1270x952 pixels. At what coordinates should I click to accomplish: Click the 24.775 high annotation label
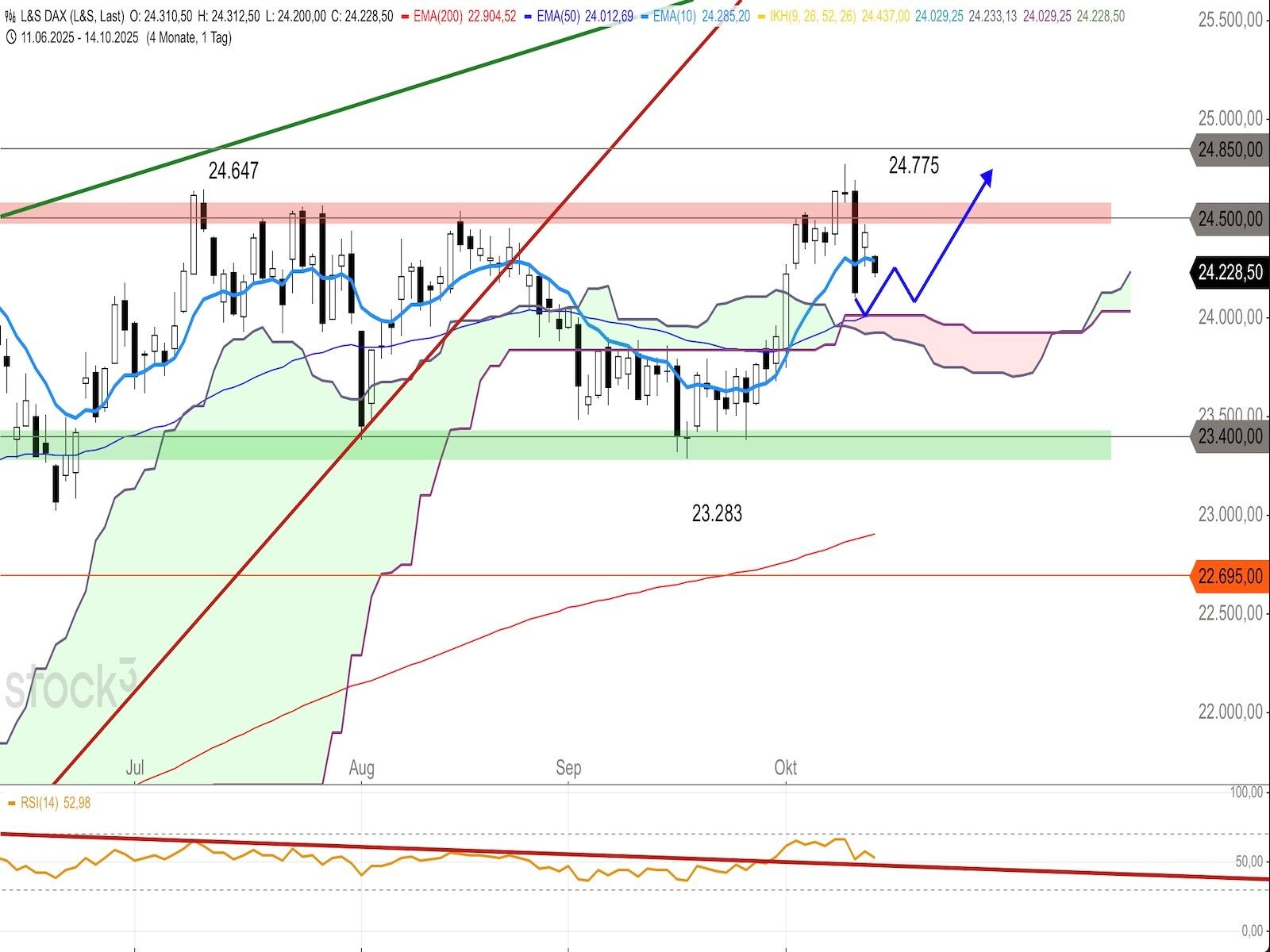pyautogui.click(x=914, y=165)
